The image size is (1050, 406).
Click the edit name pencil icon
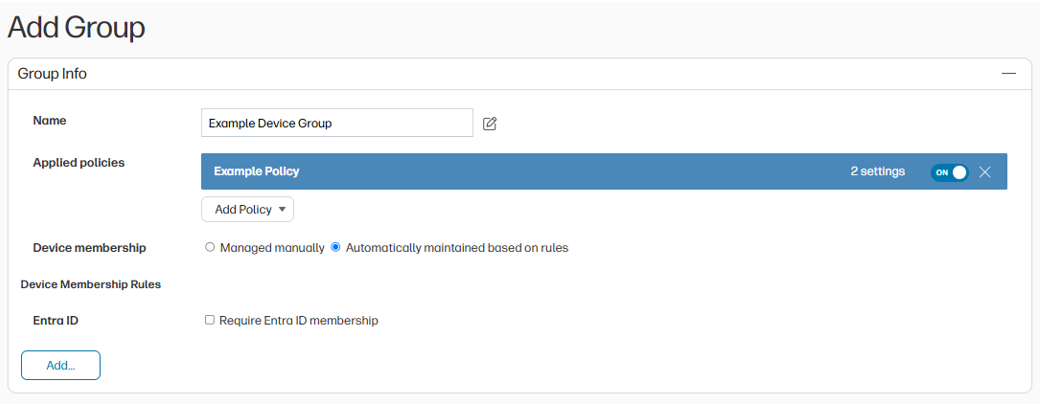pos(490,124)
